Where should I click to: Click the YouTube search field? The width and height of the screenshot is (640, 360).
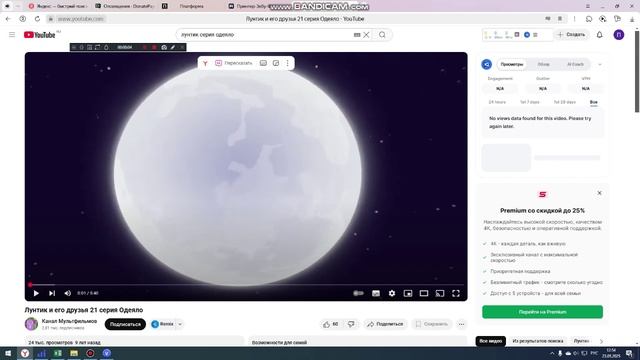pyautogui.click(x=265, y=35)
